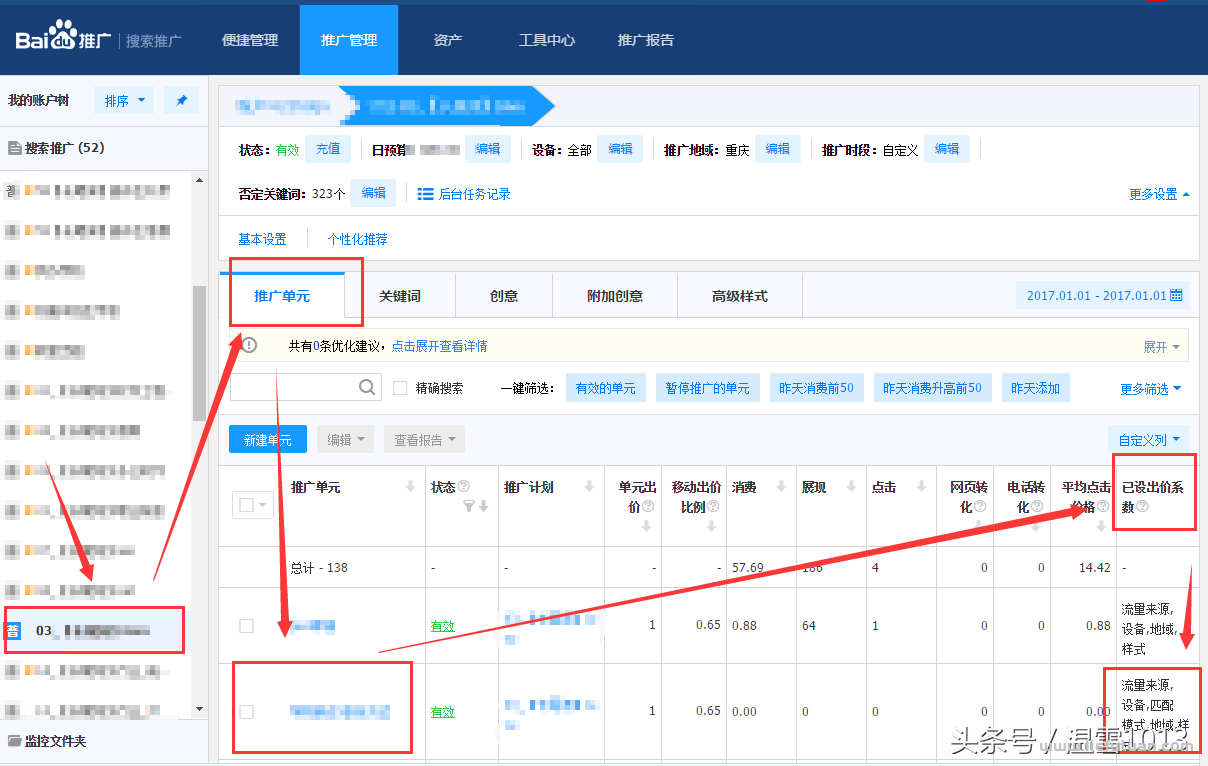Enable the 精确搜索 checkbox
Screen dimensions: 1208x766
coord(400,388)
